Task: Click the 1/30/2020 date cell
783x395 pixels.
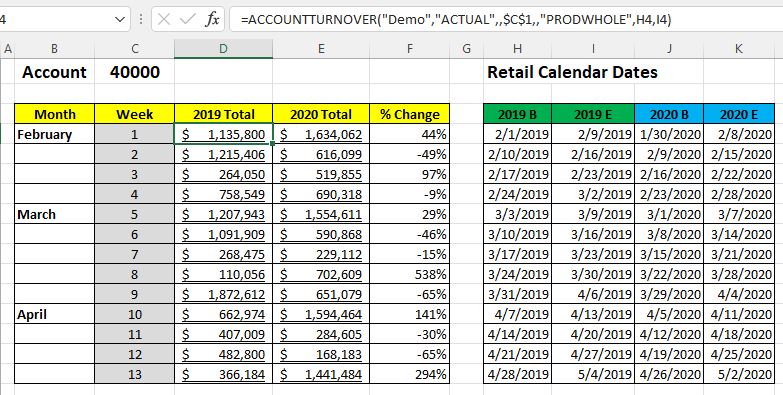Action: (669, 134)
